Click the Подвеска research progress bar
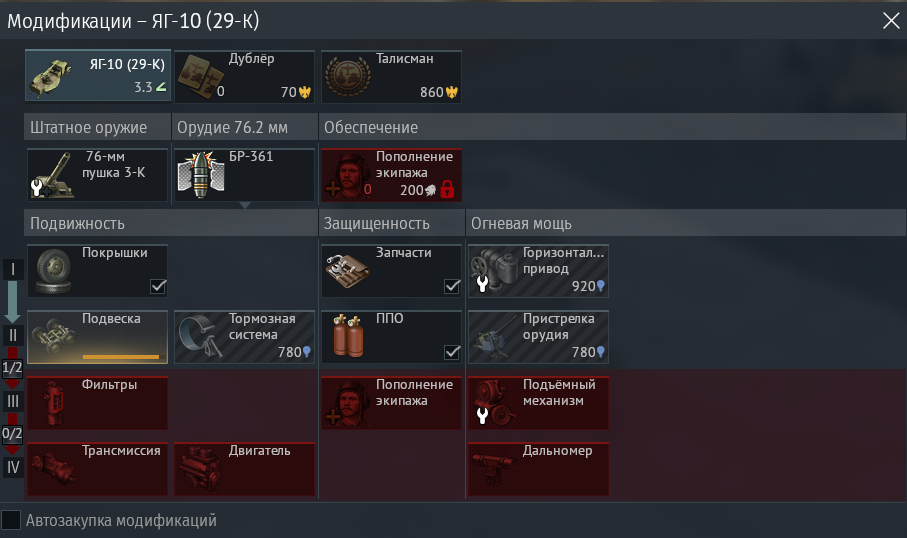 [x=120, y=356]
